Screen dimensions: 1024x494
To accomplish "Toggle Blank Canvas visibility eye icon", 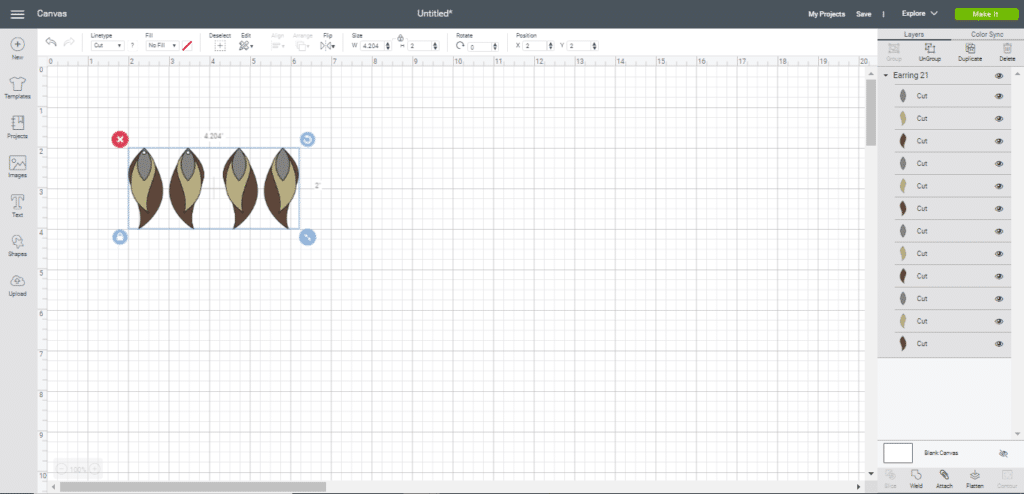I will pos(1003,453).
